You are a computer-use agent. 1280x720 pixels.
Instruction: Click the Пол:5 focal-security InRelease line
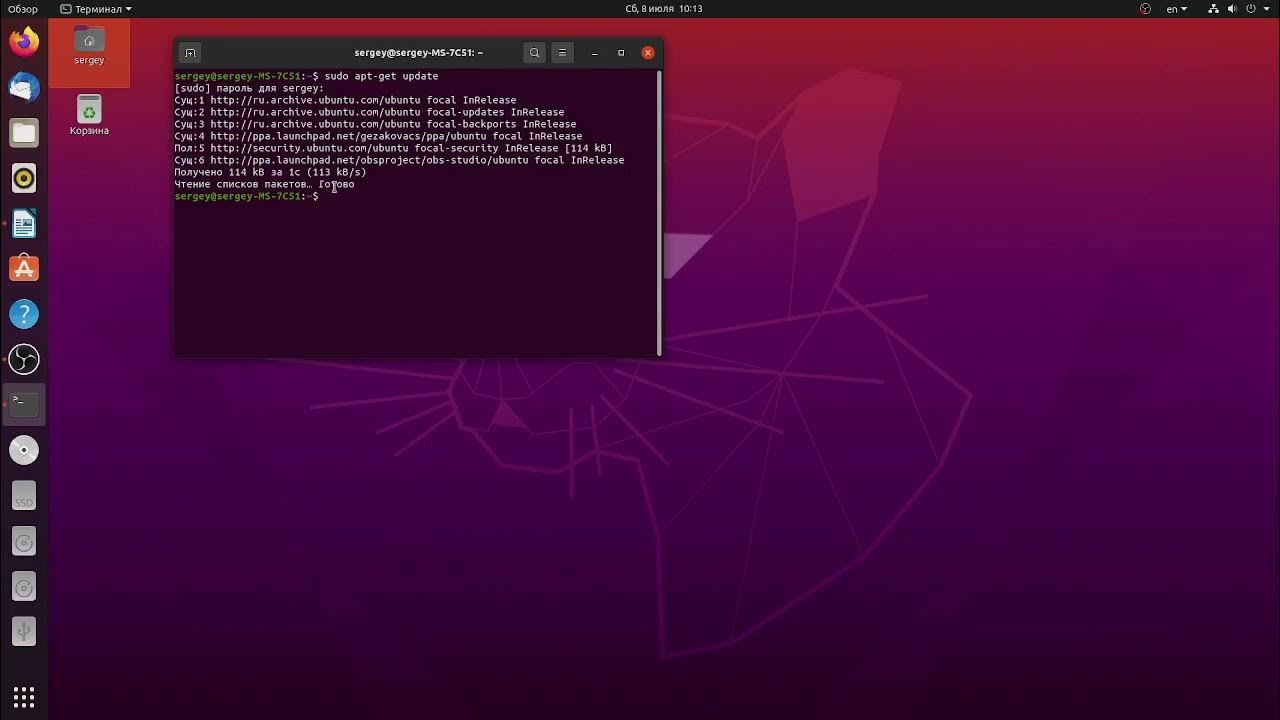[x=393, y=148]
